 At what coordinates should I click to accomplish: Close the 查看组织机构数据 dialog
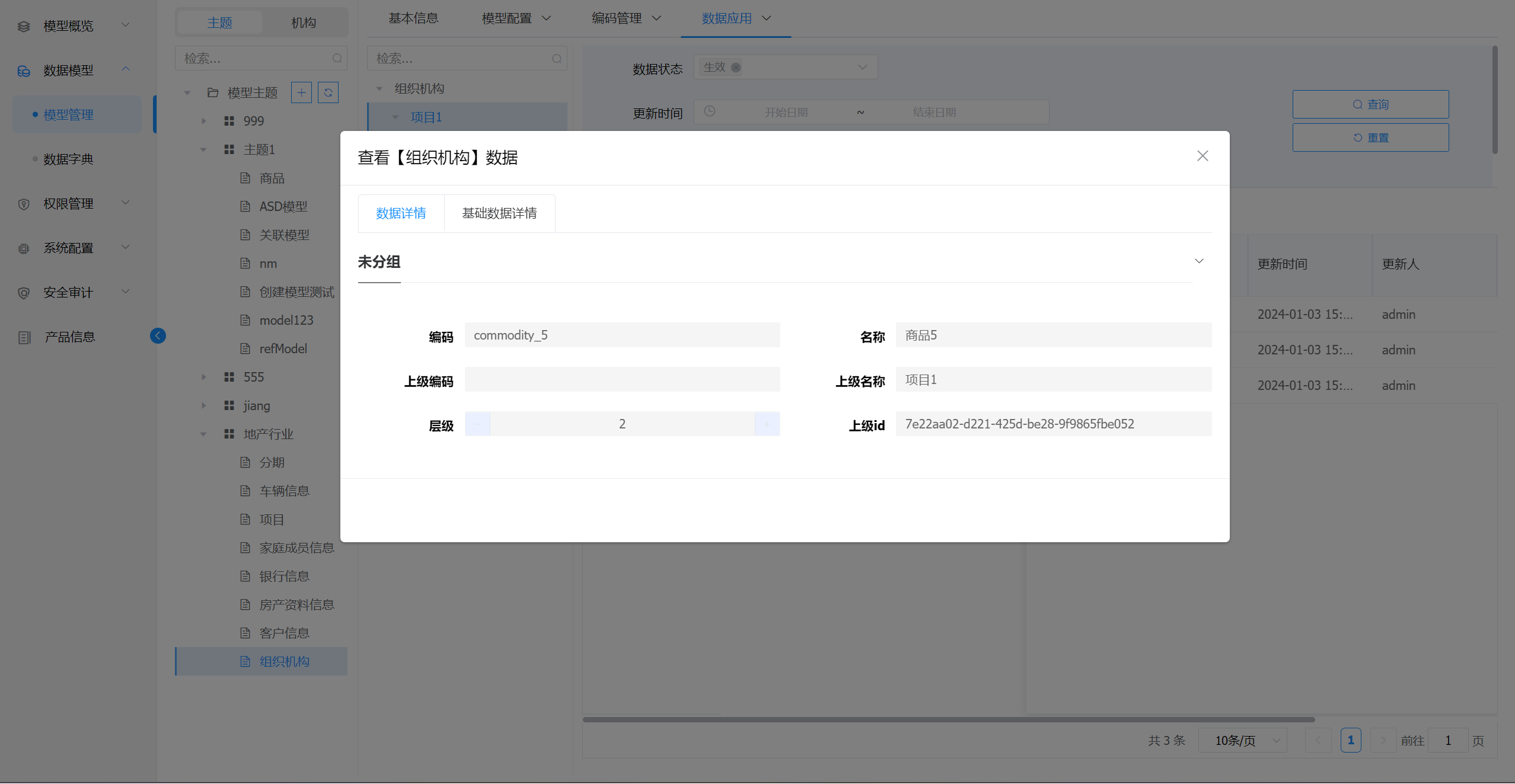pos(1202,156)
